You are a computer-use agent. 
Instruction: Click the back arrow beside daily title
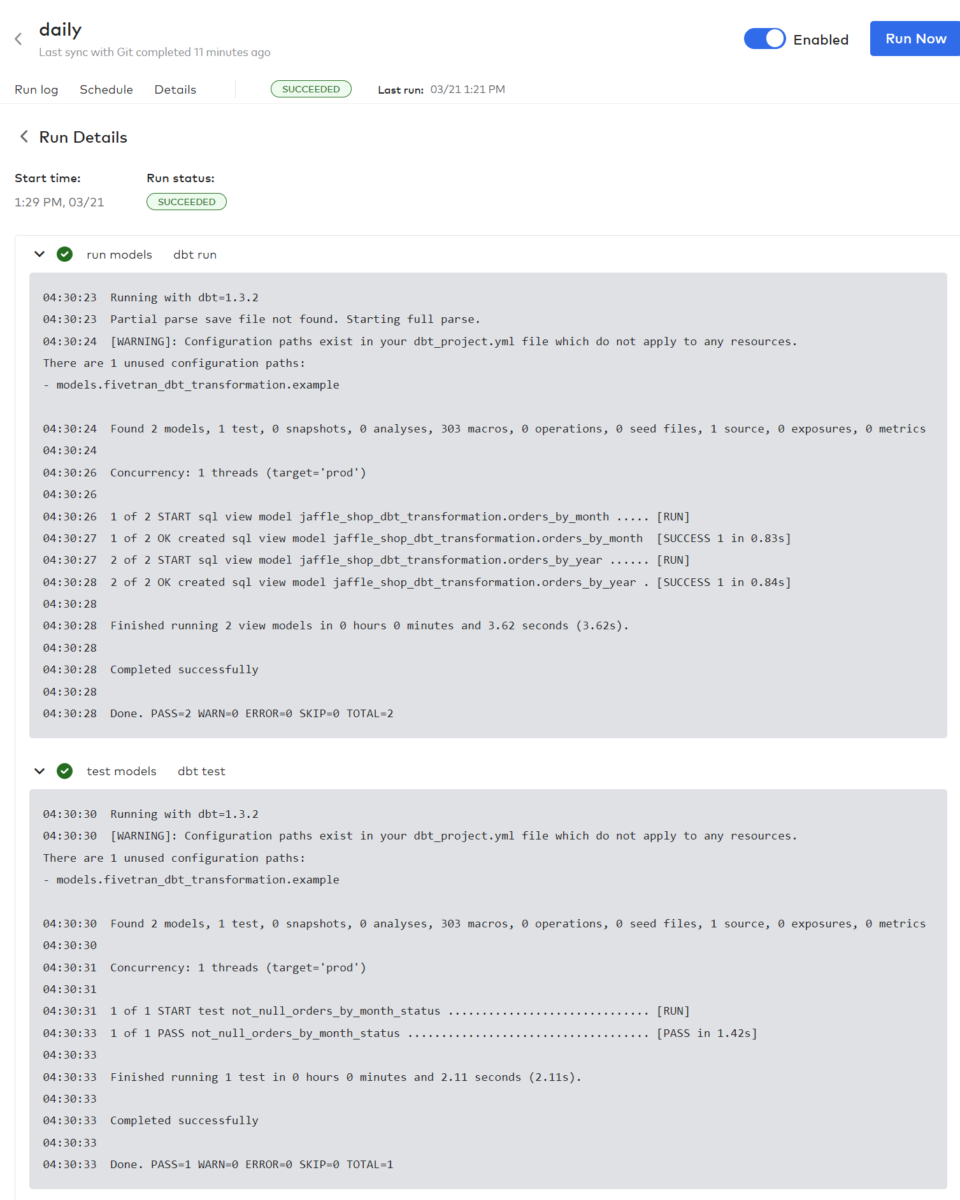(18, 38)
